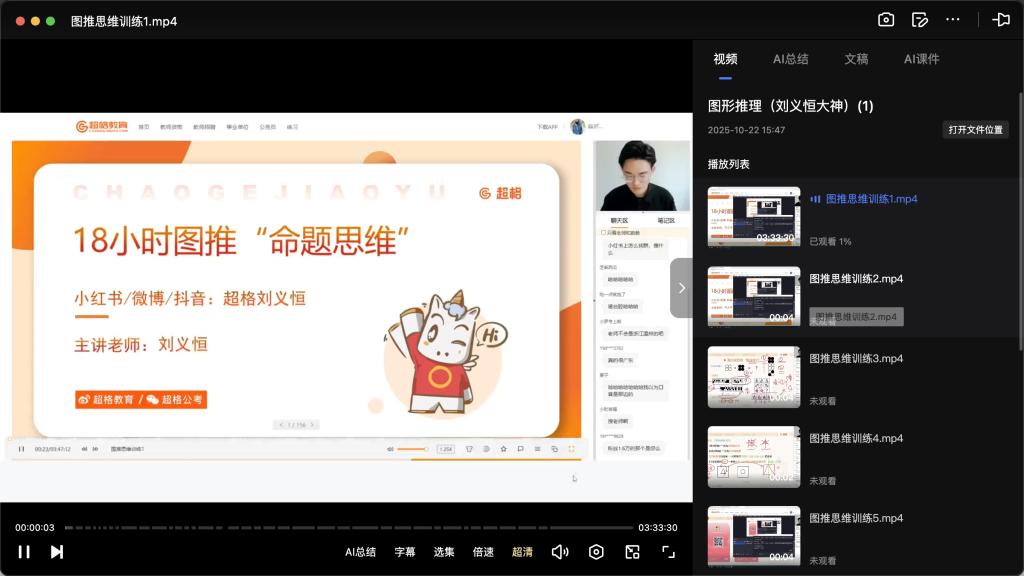Image resolution: width=1024 pixels, height=576 pixels.
Task: Open the notes editing icon
Action: 920,19
